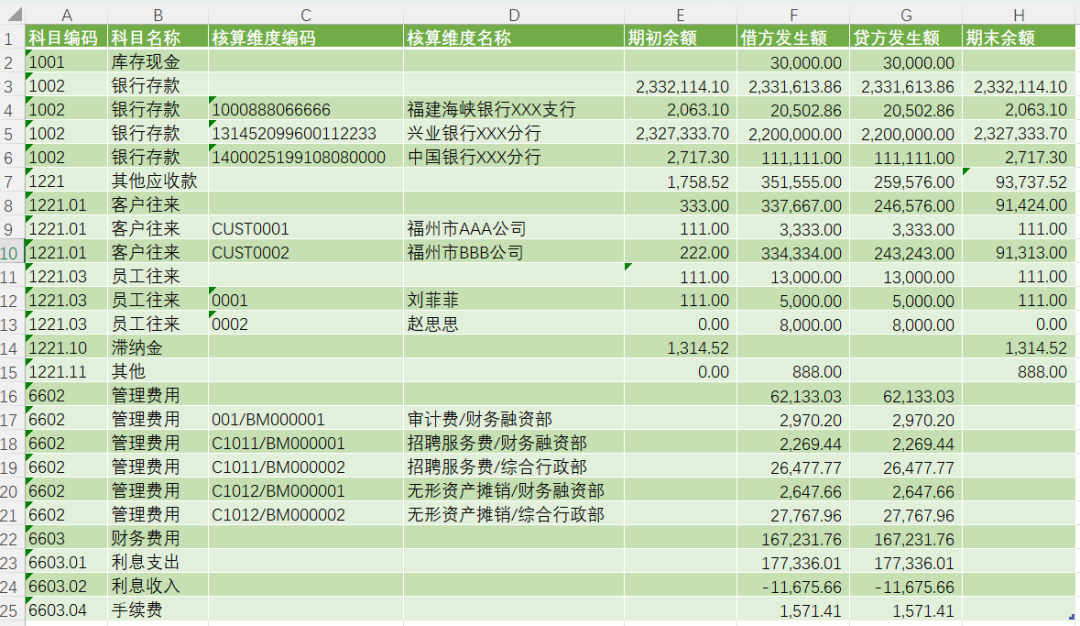Select the 审计费/财务融资部 cell
This screenshot has width=1080, height=626.
tap(514, 419)
